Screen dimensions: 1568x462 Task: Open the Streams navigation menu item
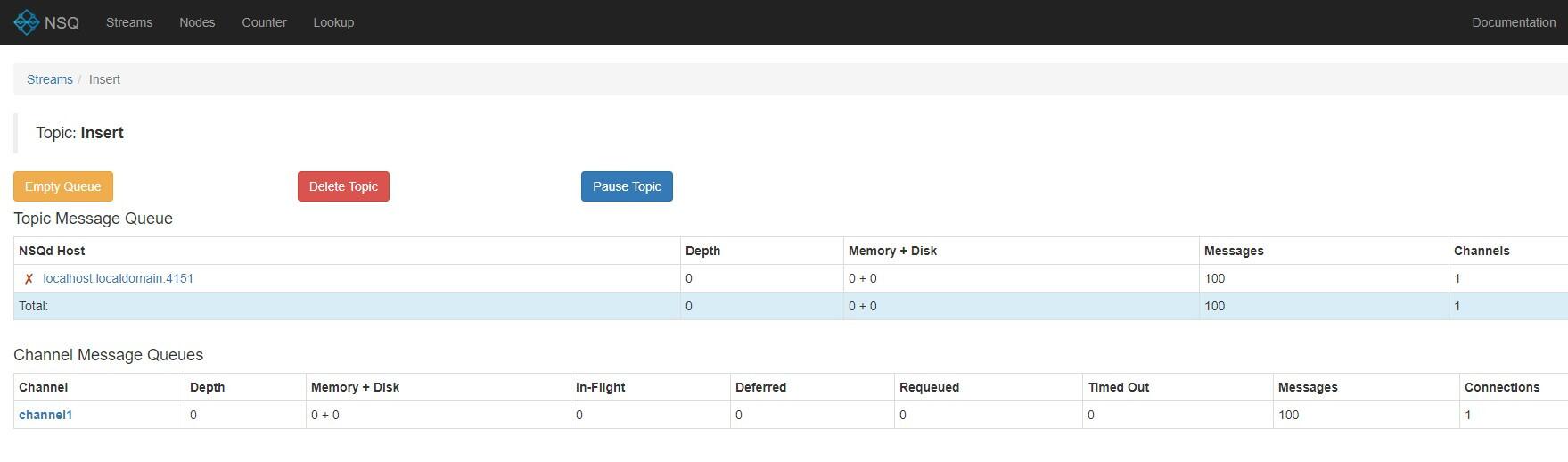[129, 22]
